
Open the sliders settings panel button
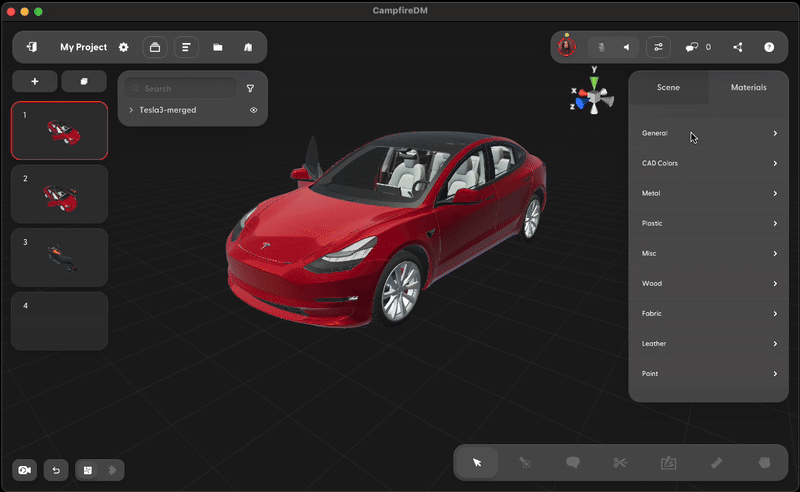click(x=658, y=47)
